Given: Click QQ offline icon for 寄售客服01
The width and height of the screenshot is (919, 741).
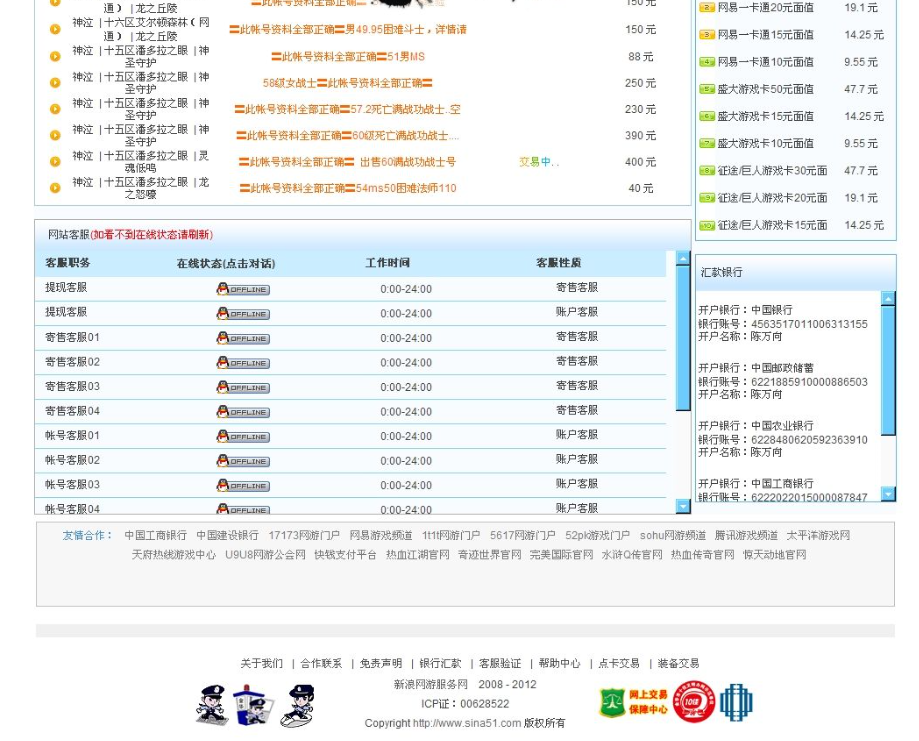Looking at the screenshot, I should (243, 338).
